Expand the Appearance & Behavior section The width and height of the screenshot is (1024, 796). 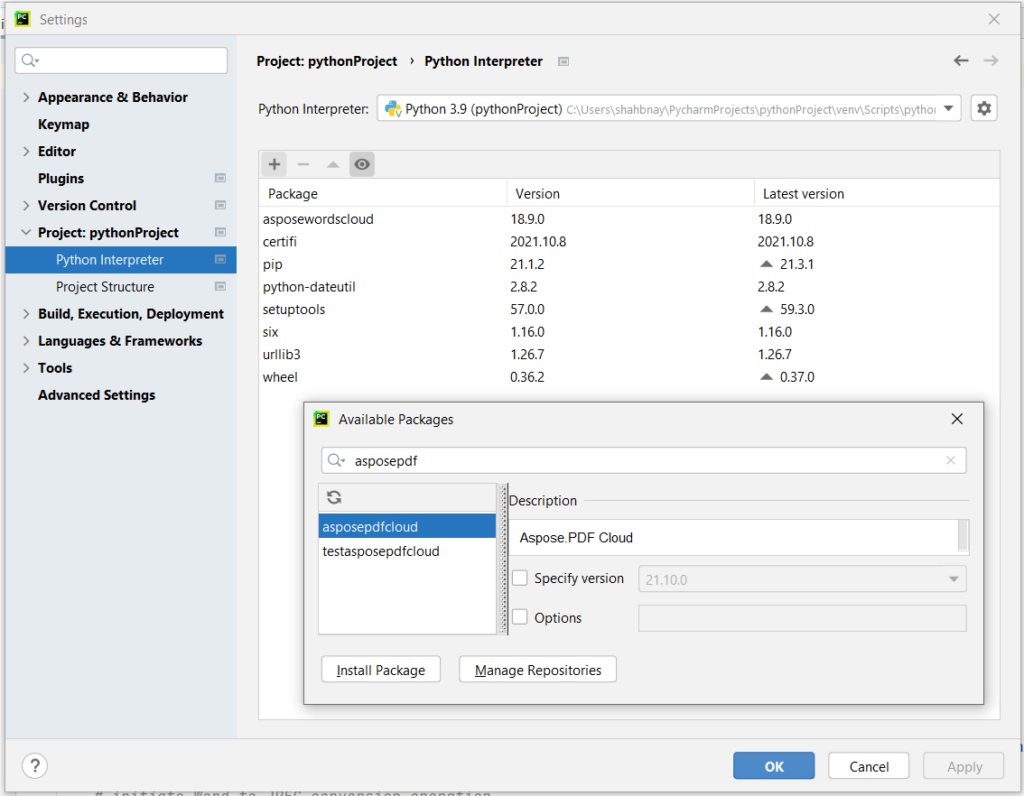coord(25,97)
